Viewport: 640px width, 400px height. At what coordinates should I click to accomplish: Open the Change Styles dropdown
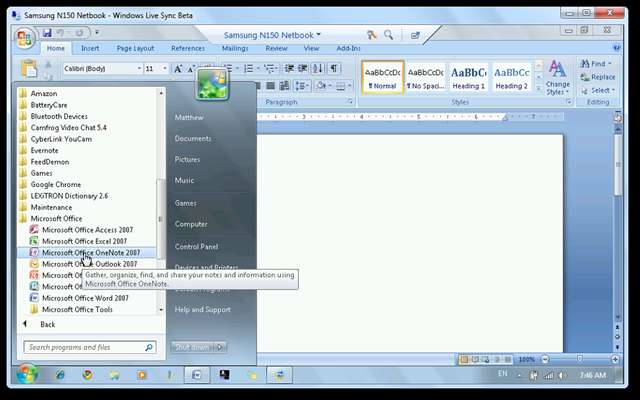(x=558, y=78)
